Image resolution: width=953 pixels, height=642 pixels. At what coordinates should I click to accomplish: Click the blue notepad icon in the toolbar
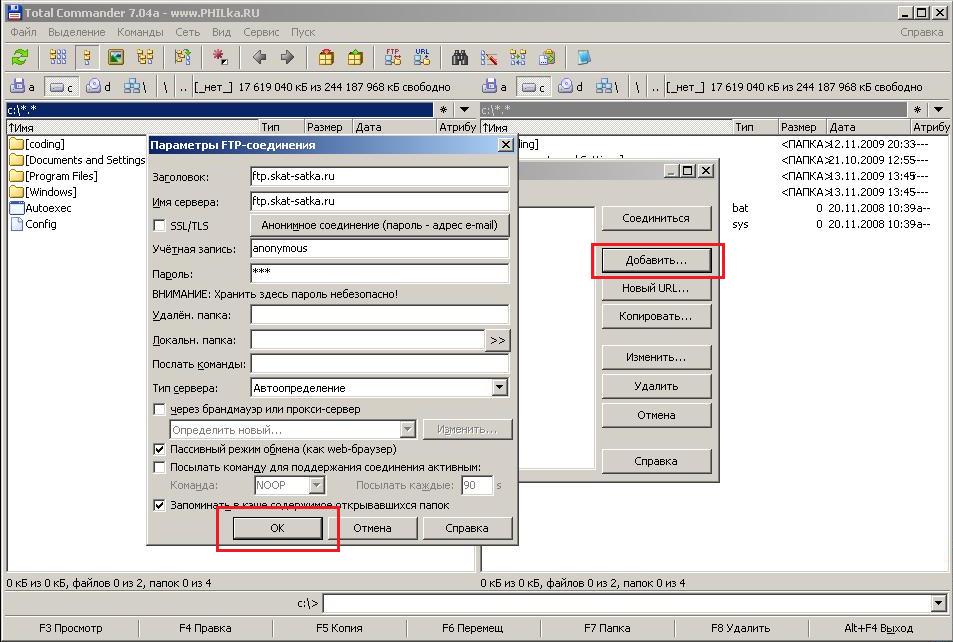coord(584,58)
